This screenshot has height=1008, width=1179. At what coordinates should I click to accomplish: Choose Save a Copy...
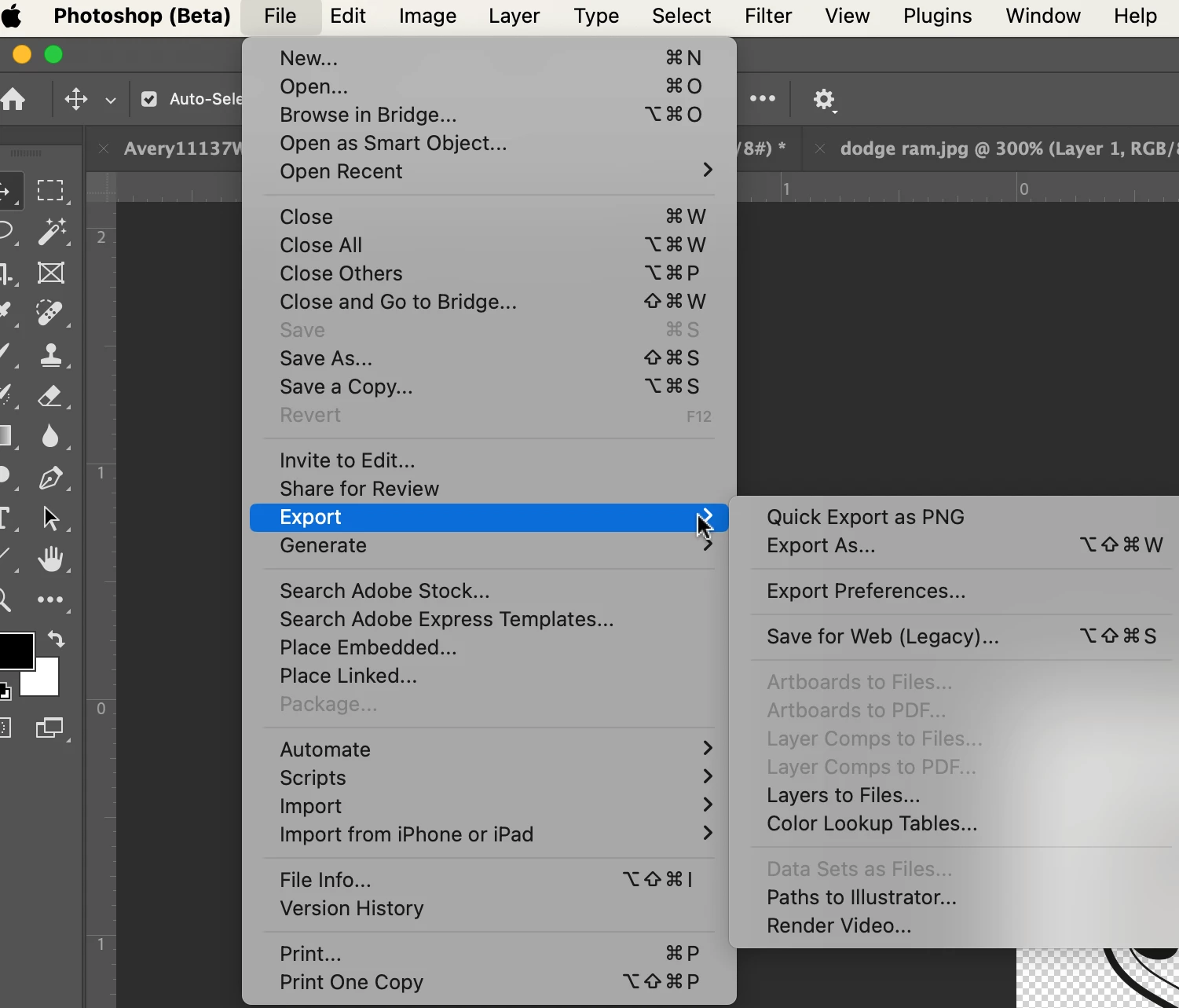pyautogui.click(x=489, y=387)
